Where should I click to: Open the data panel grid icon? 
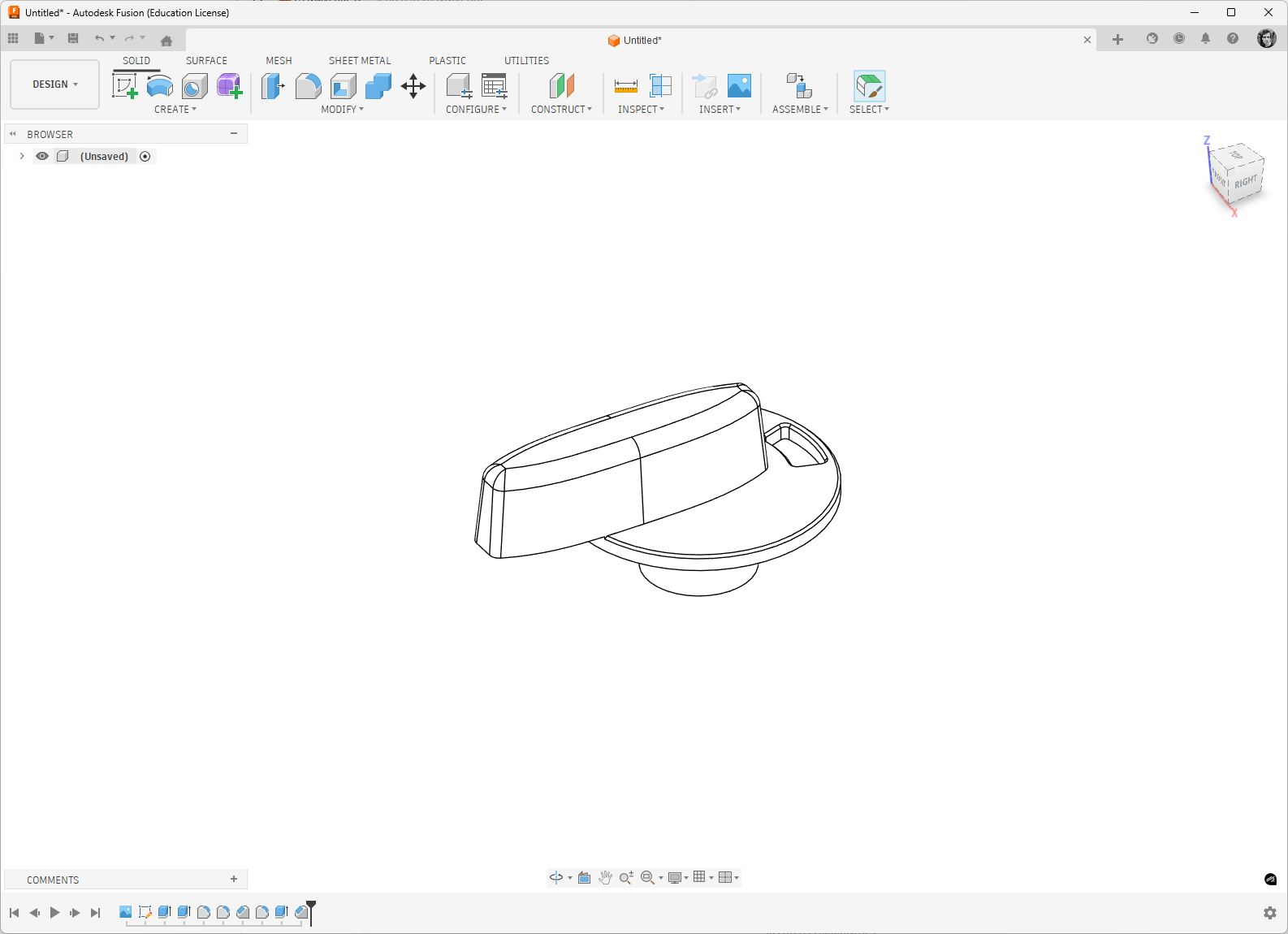[13, 38]
